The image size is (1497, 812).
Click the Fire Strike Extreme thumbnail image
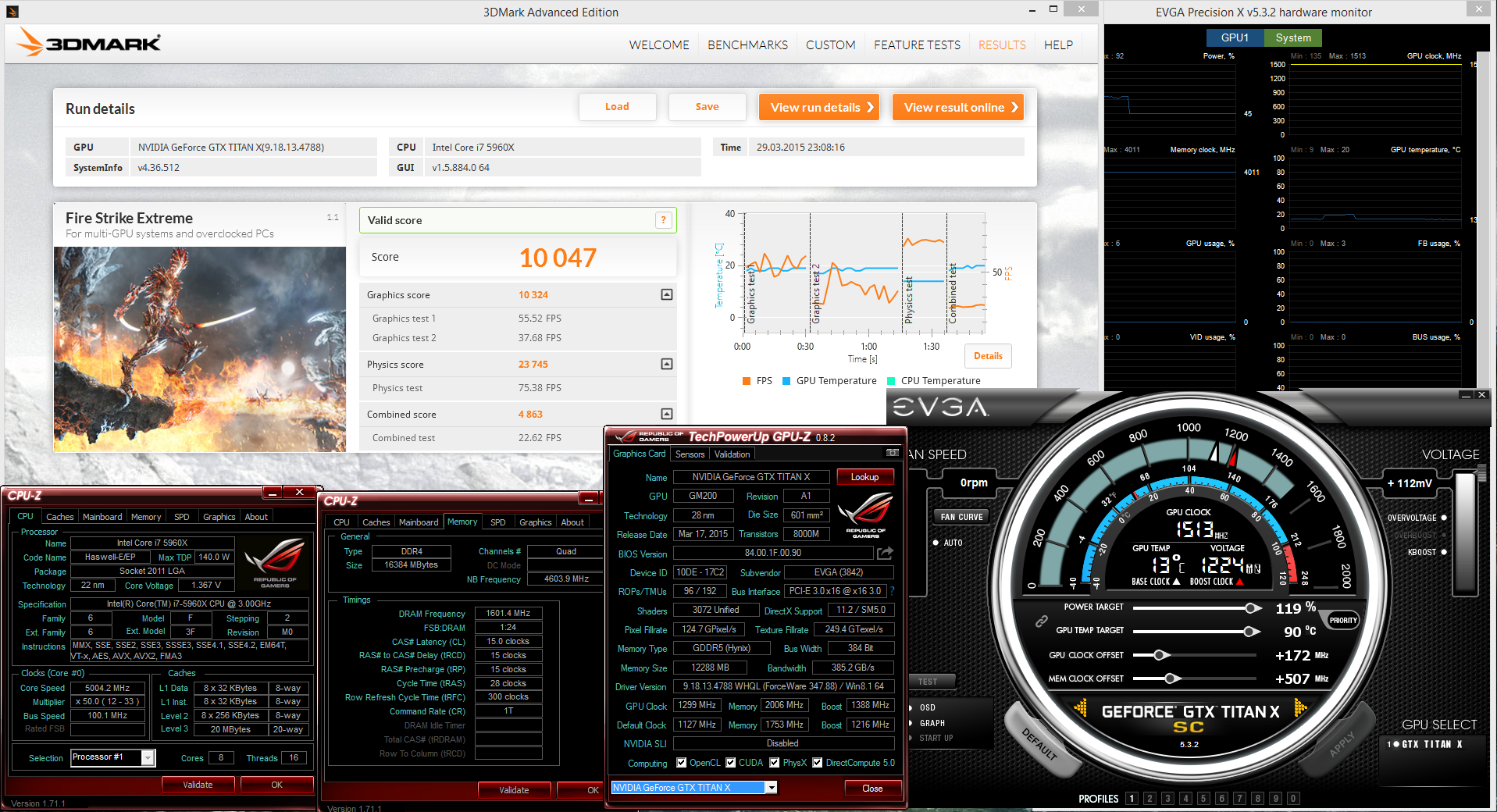[x=200, y=349]
